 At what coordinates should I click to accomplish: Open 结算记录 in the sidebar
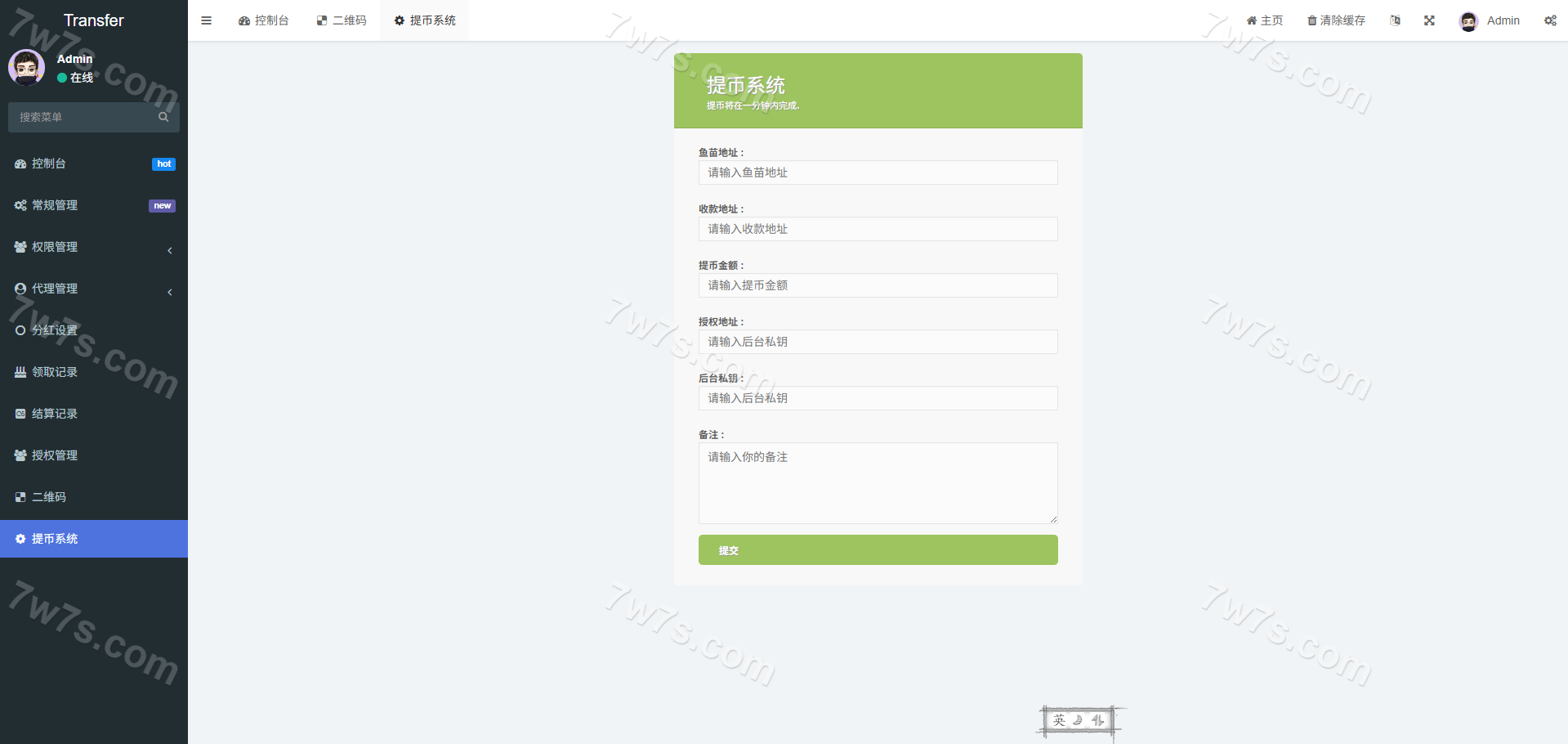(x=55, y=414)
